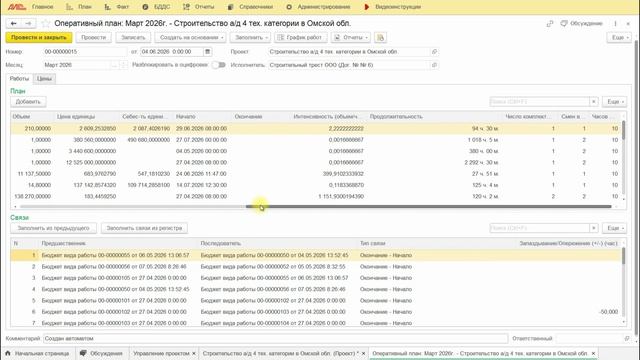Go to the Начальная страница tab

pos(38,353)
